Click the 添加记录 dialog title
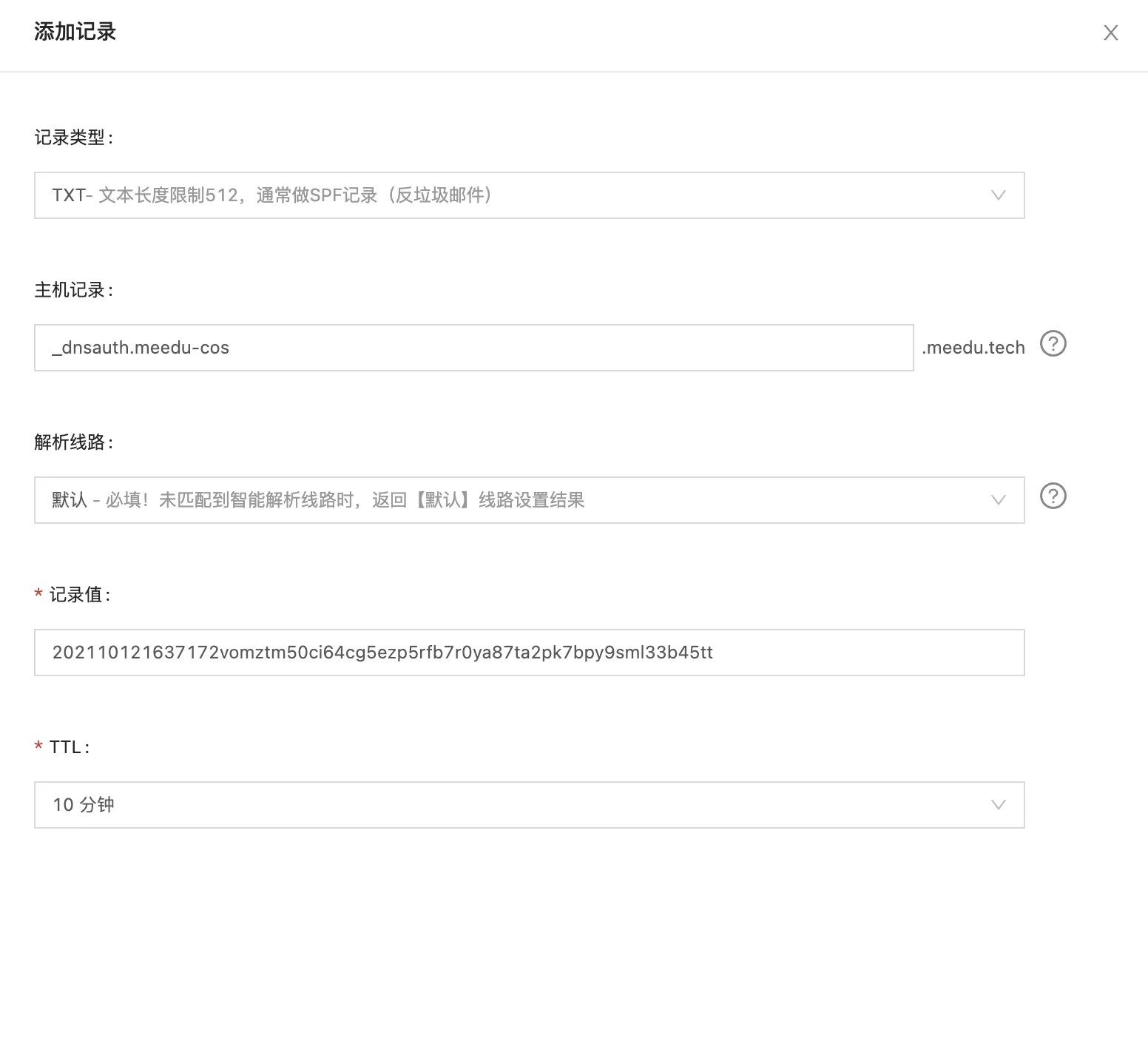 (75, 32)
